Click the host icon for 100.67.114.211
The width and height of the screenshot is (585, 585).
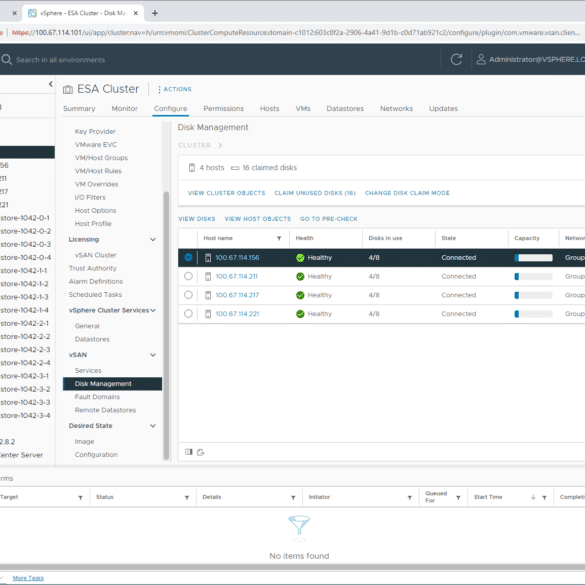coord(208,276)
